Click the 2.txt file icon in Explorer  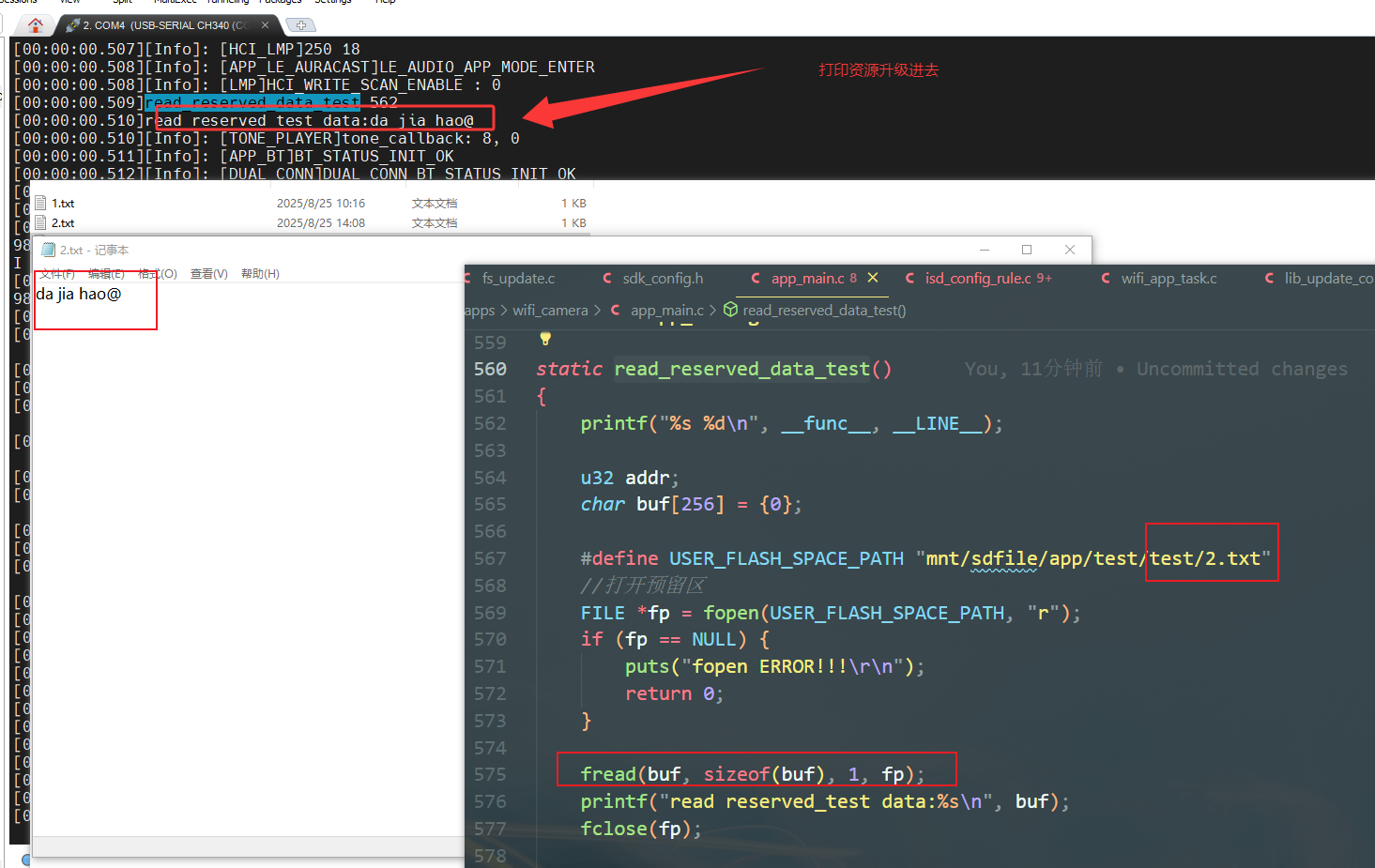[40, 222]
